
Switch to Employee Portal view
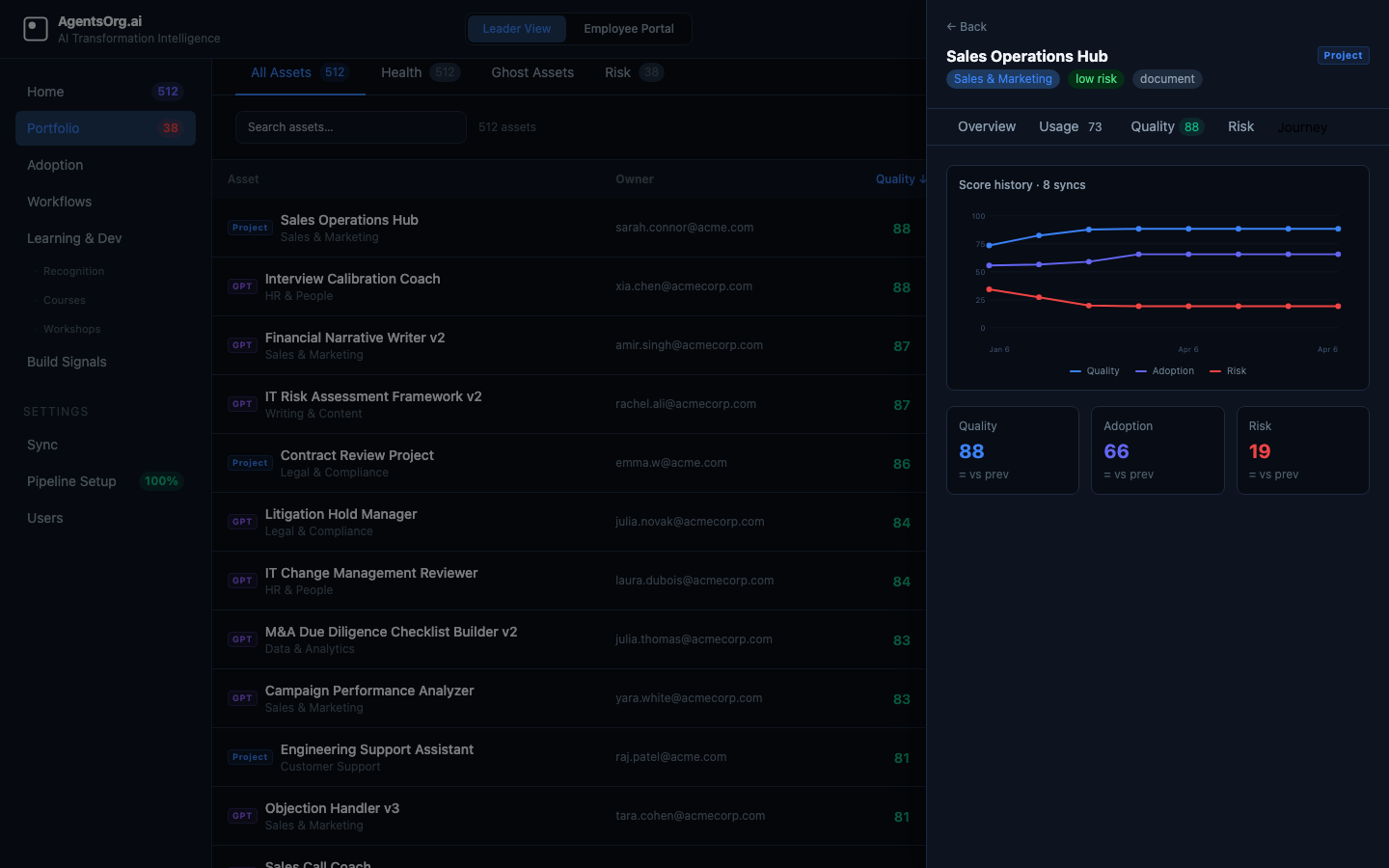point(629,29)
